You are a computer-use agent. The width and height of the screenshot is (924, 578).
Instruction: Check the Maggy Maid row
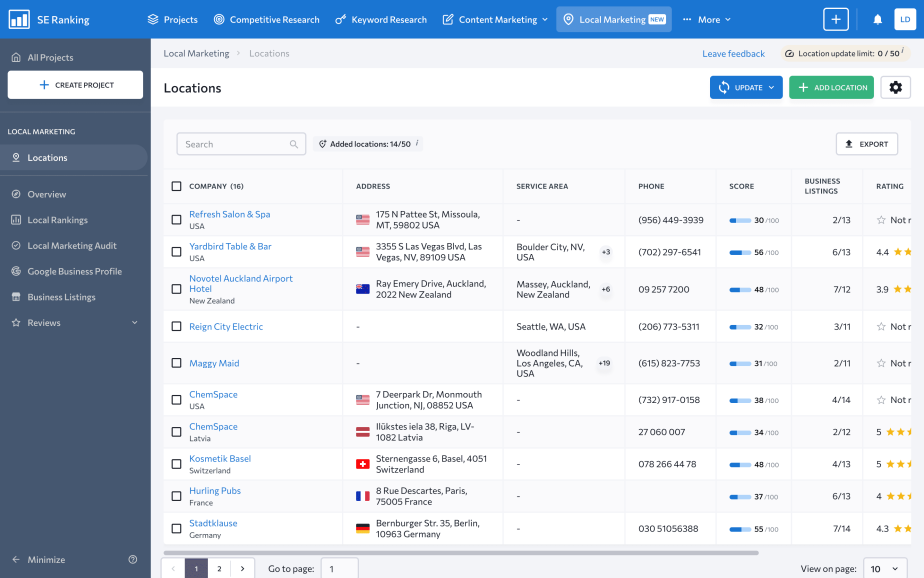[x=176, y=363]
